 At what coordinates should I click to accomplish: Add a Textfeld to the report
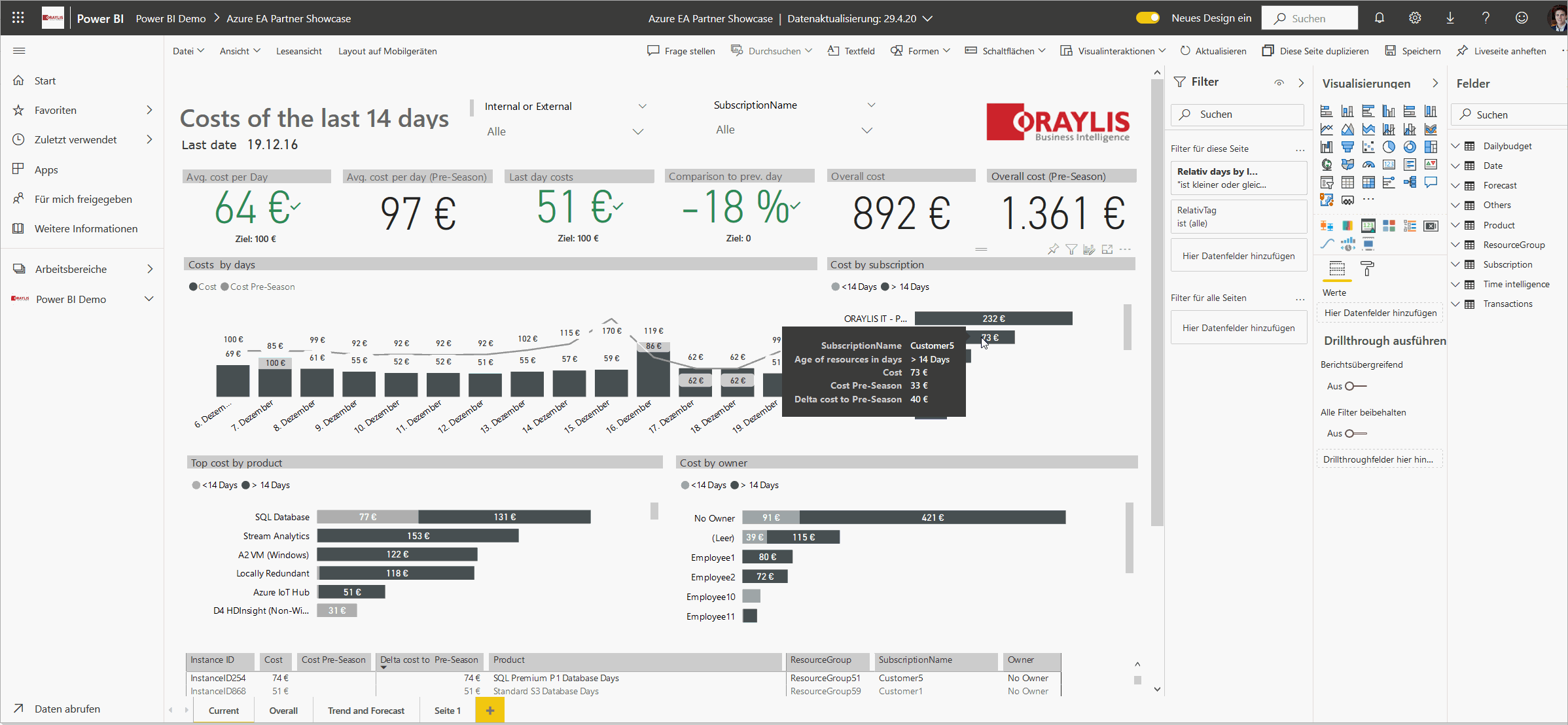point(851,51)
